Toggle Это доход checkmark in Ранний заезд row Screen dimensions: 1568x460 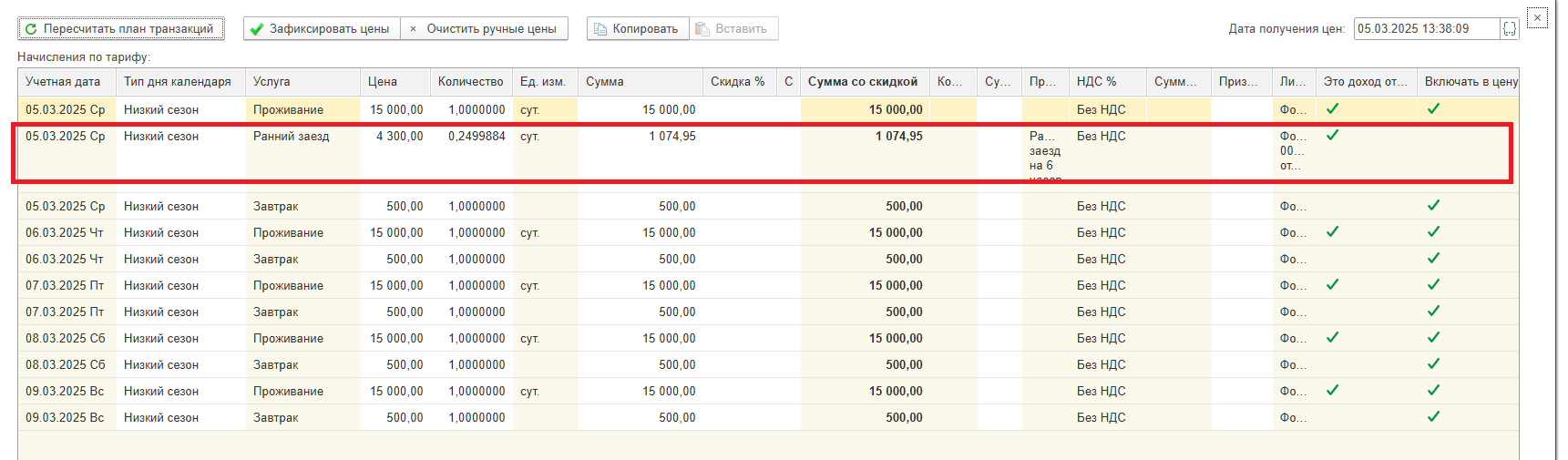1332,135
